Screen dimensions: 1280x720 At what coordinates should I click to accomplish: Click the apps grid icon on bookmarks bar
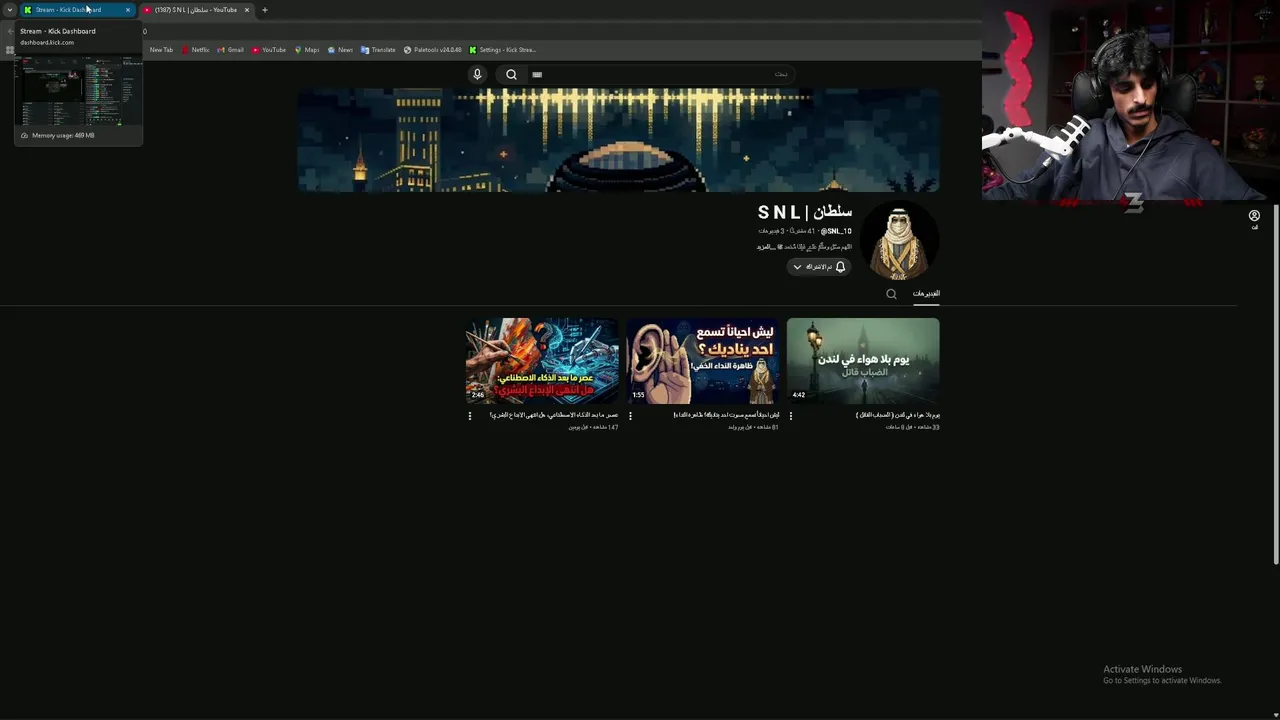click(x=10, y=50)
